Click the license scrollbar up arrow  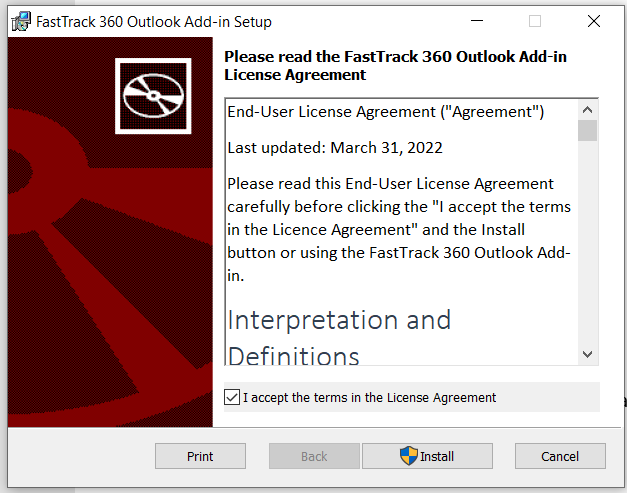587,110
